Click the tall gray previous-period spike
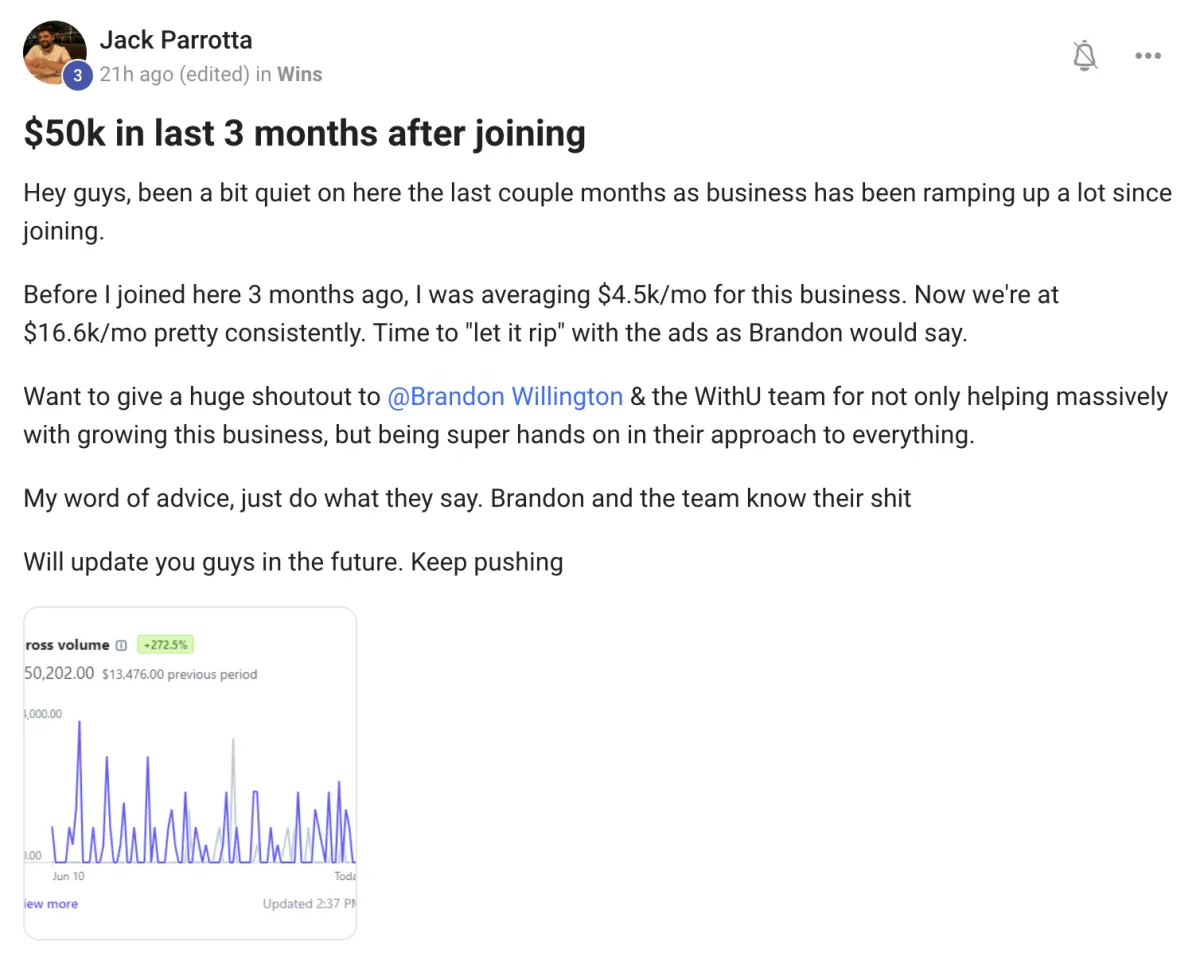The height and width of the screenshot is (958, 1200). (x=233, y=742)
